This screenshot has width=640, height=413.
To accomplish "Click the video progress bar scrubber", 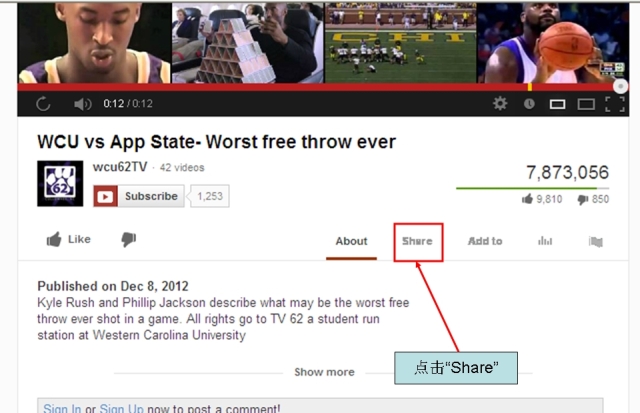I will click(620, 87).
